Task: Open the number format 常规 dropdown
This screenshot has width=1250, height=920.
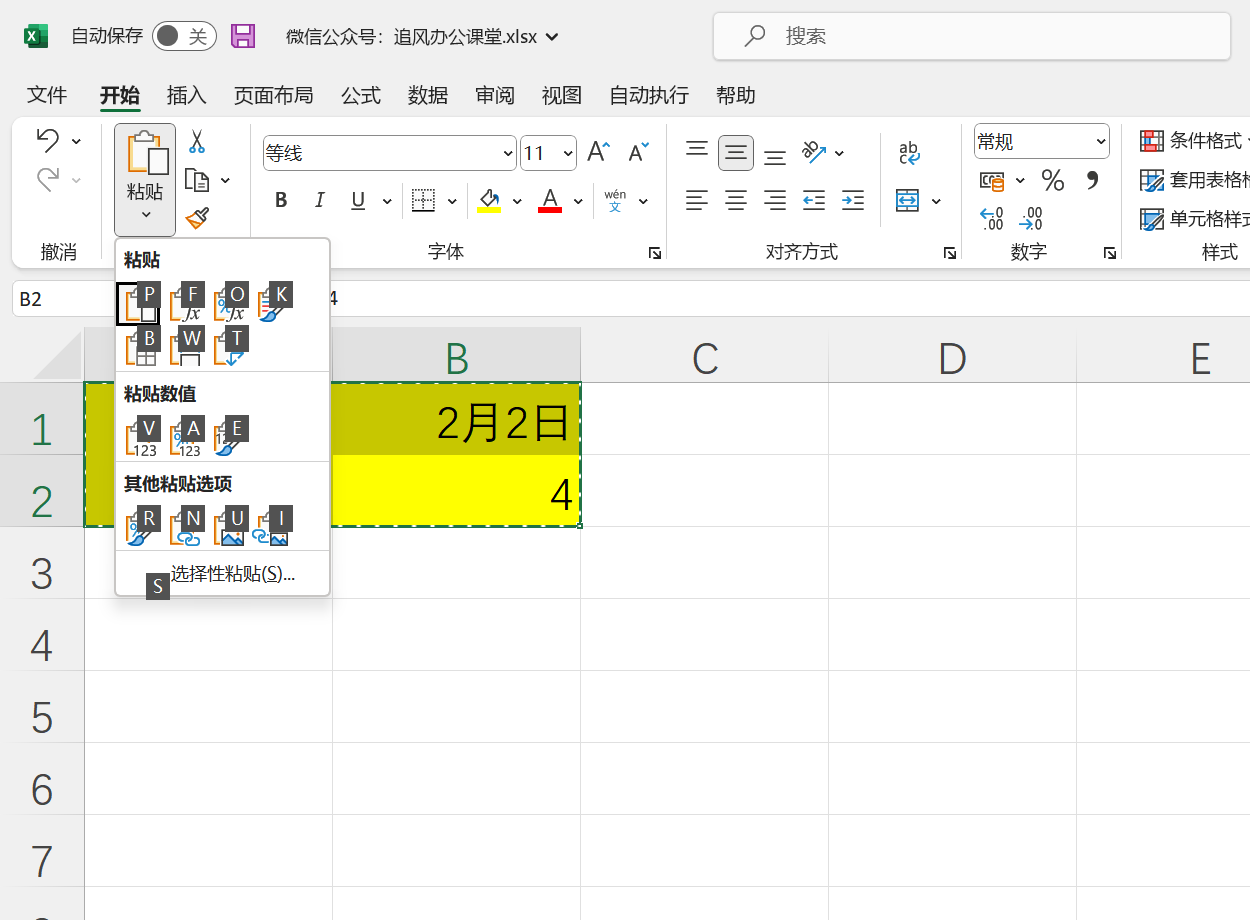Action: 1101,142
